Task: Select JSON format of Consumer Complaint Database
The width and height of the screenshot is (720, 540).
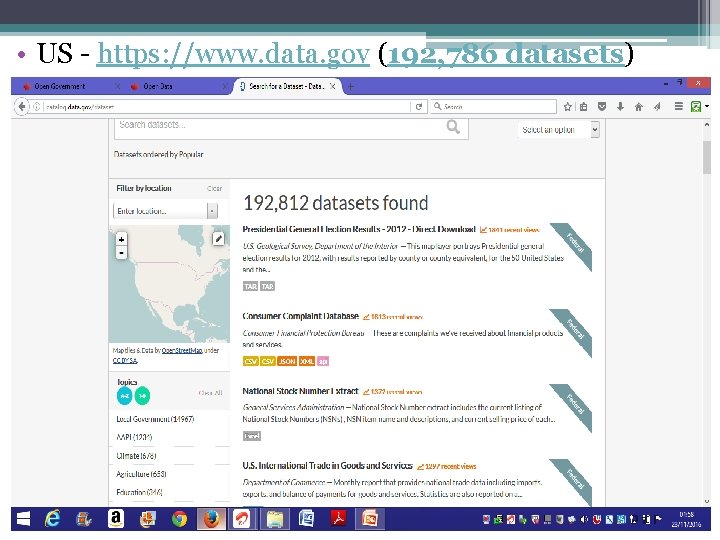Action: pyautogui.click(x=287, y=361)
